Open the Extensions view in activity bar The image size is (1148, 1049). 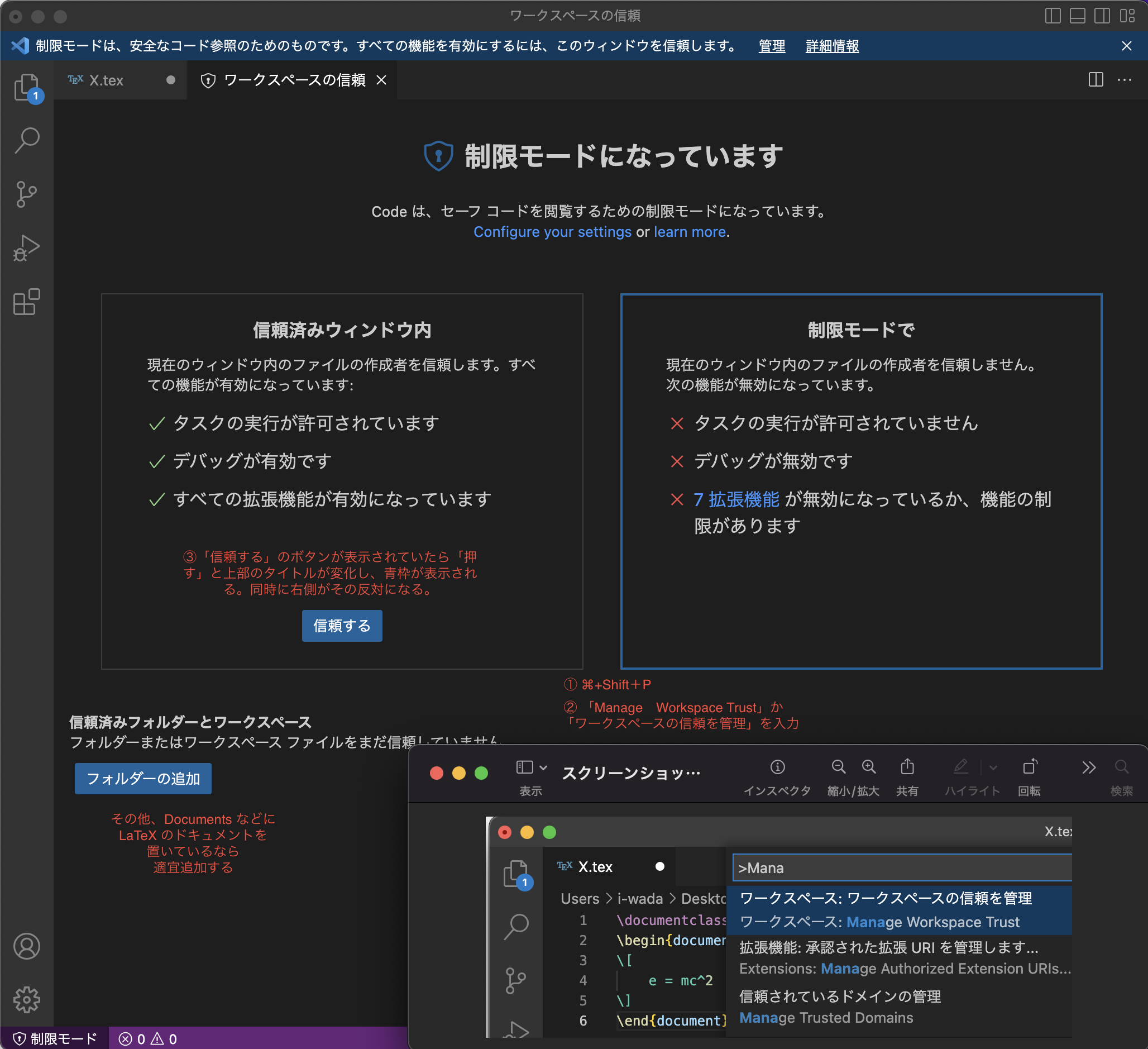point(27,302)
